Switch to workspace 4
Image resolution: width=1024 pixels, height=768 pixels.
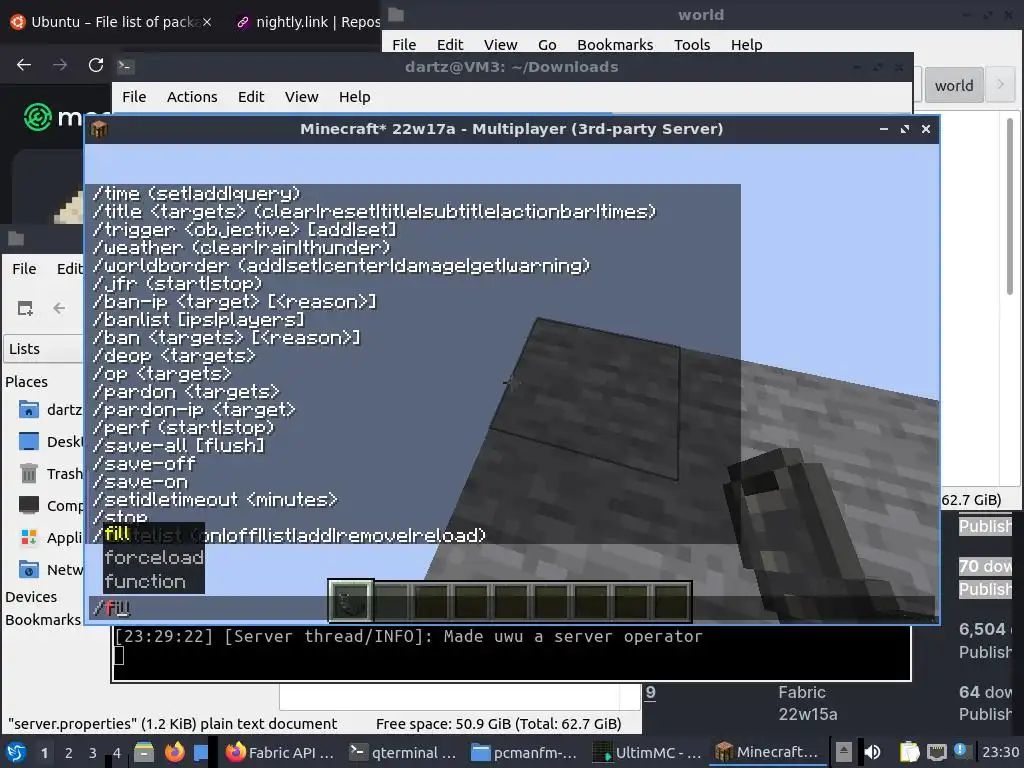pos(117,753)
